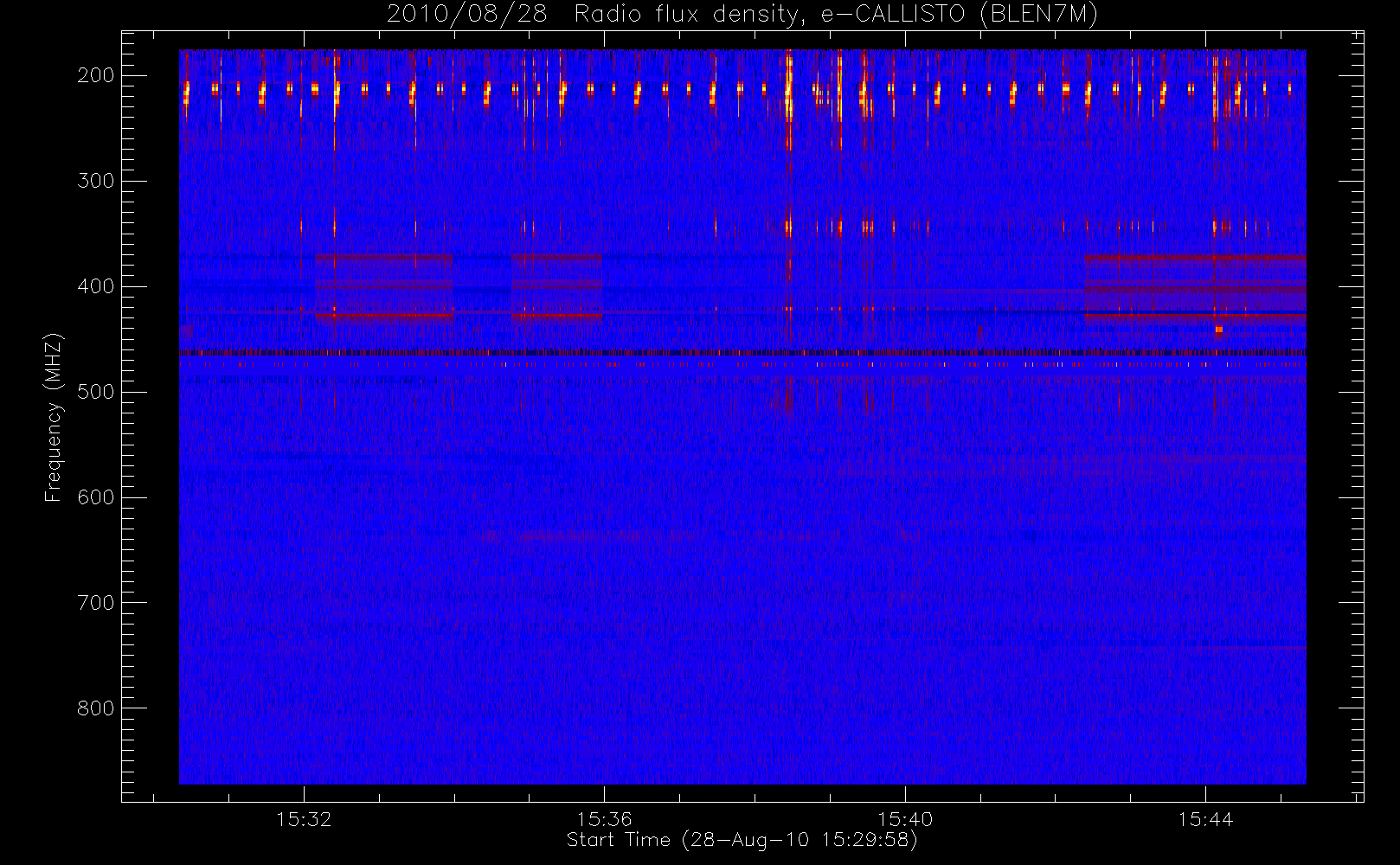This screenshot has height=865, width=1400.
Task: Click the 15:32 time tick label
Action: pos(304,819)
